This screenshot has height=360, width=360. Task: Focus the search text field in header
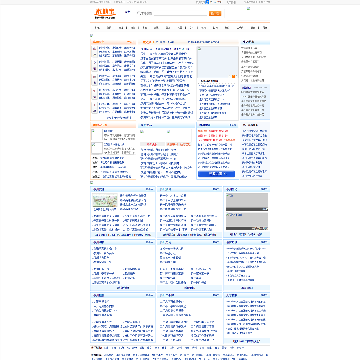(x=181, y=13)
